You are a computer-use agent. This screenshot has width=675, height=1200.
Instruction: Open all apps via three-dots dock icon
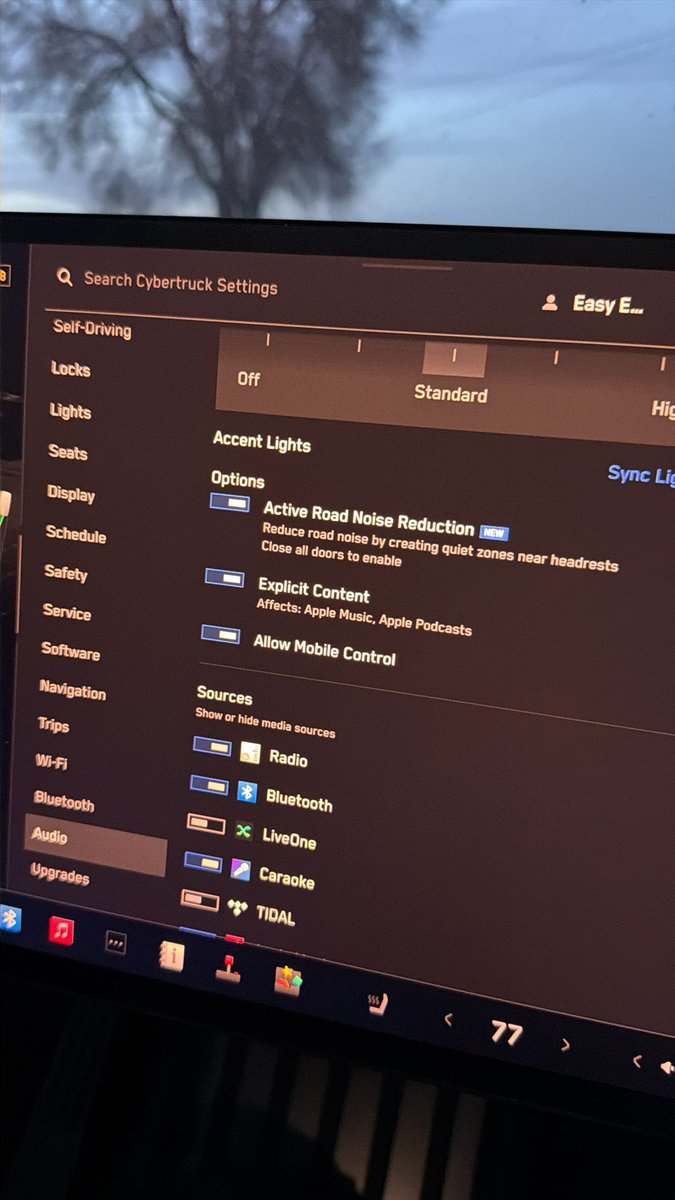coord(116,941)
